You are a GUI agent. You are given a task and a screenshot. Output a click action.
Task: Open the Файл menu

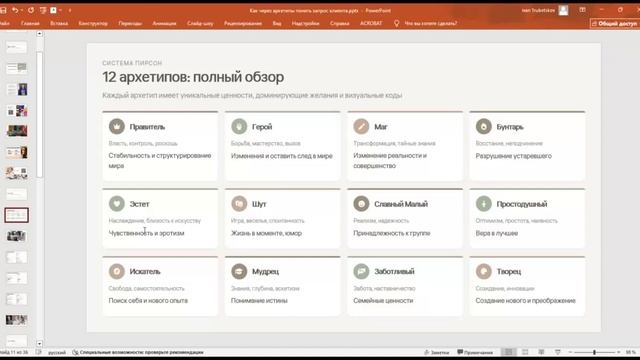pyautogui.click(x=4, y=23)
